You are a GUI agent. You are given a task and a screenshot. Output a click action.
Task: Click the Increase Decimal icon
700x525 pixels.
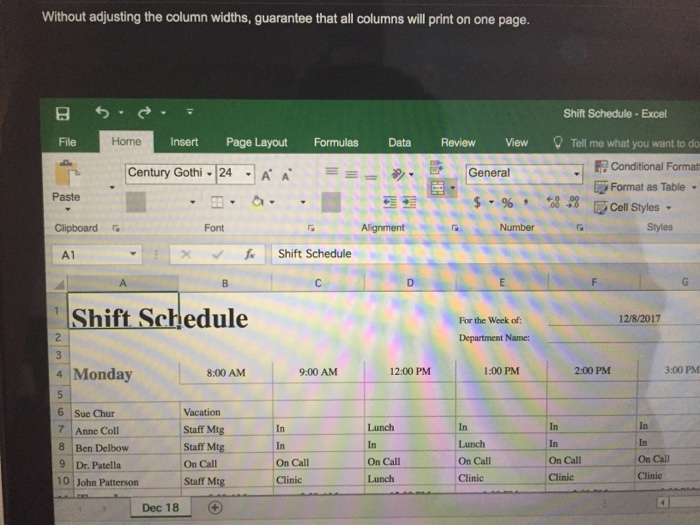(x=553, y=202)
